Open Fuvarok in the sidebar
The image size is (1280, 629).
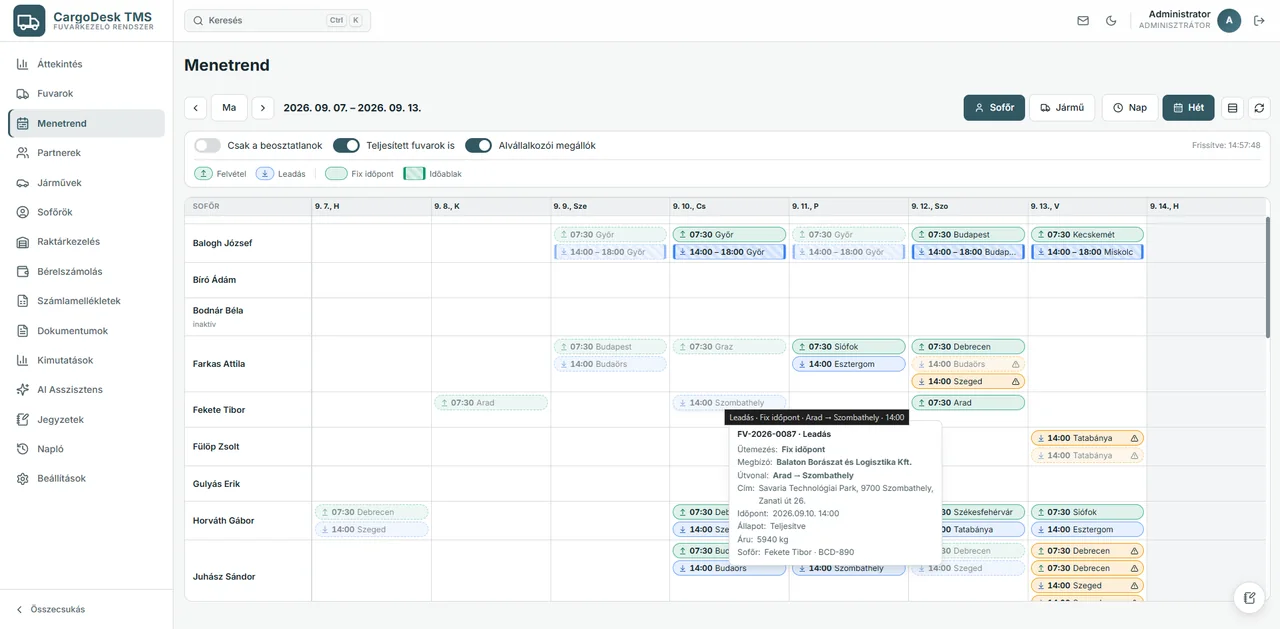point(86,94)
